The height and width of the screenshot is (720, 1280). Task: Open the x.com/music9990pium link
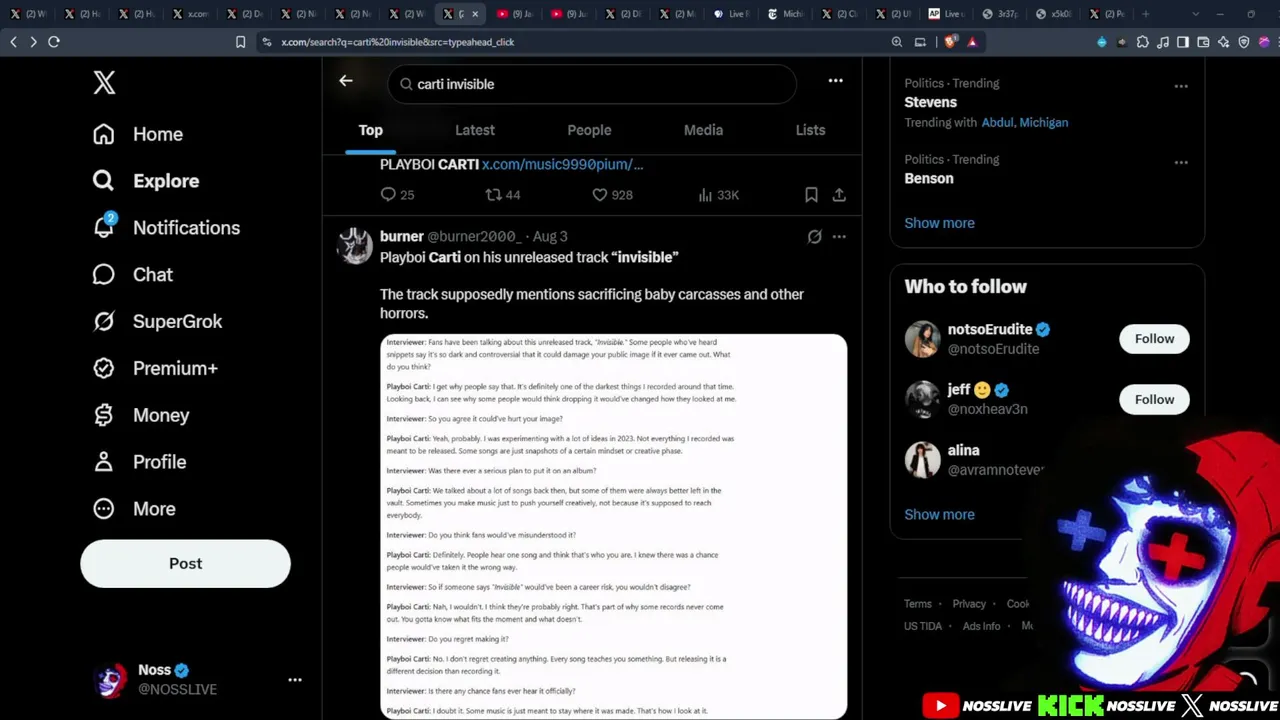pyautogui.click(x=563, y=164)
